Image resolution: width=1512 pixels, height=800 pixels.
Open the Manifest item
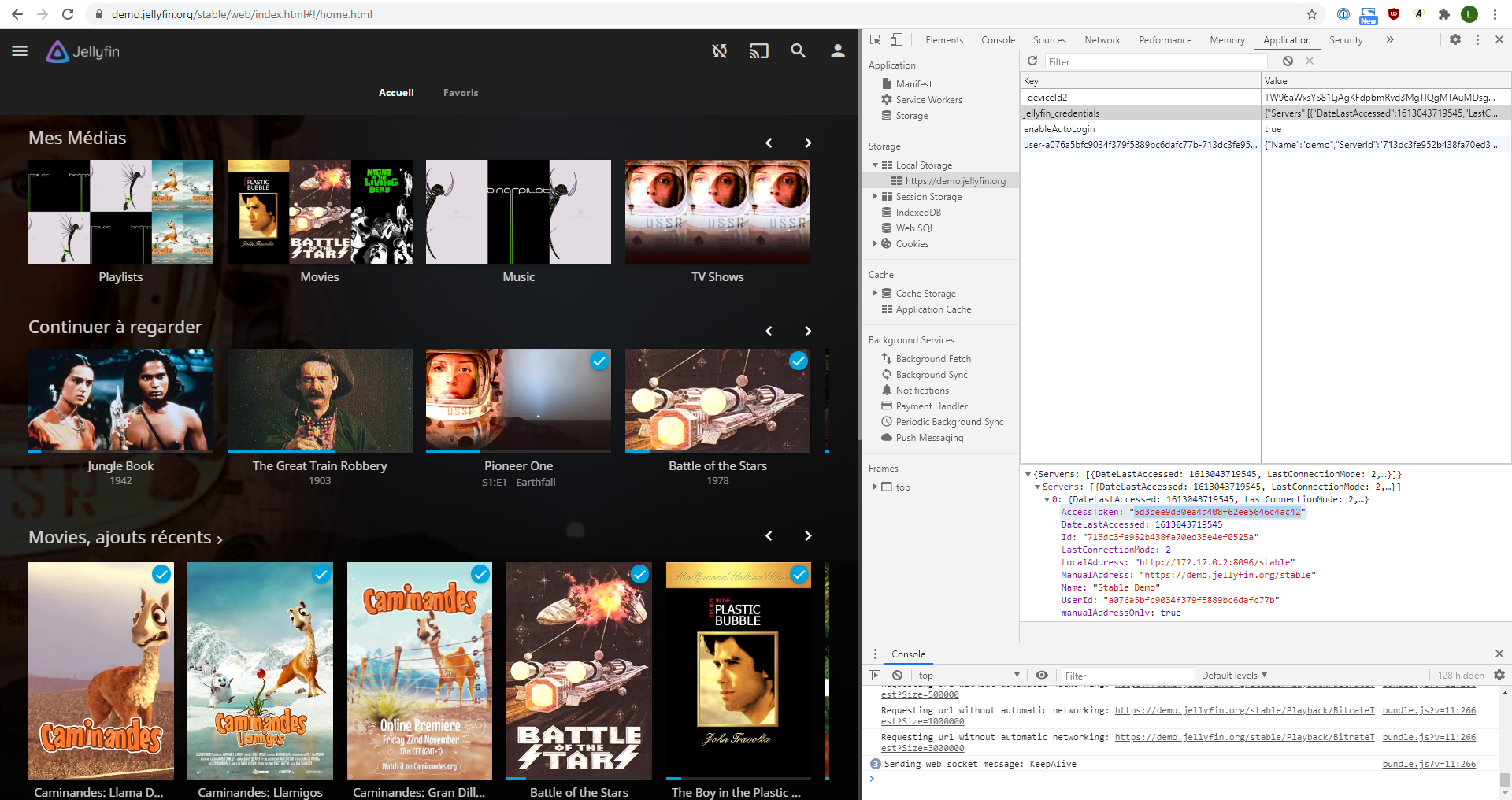(x=913, y=83)
